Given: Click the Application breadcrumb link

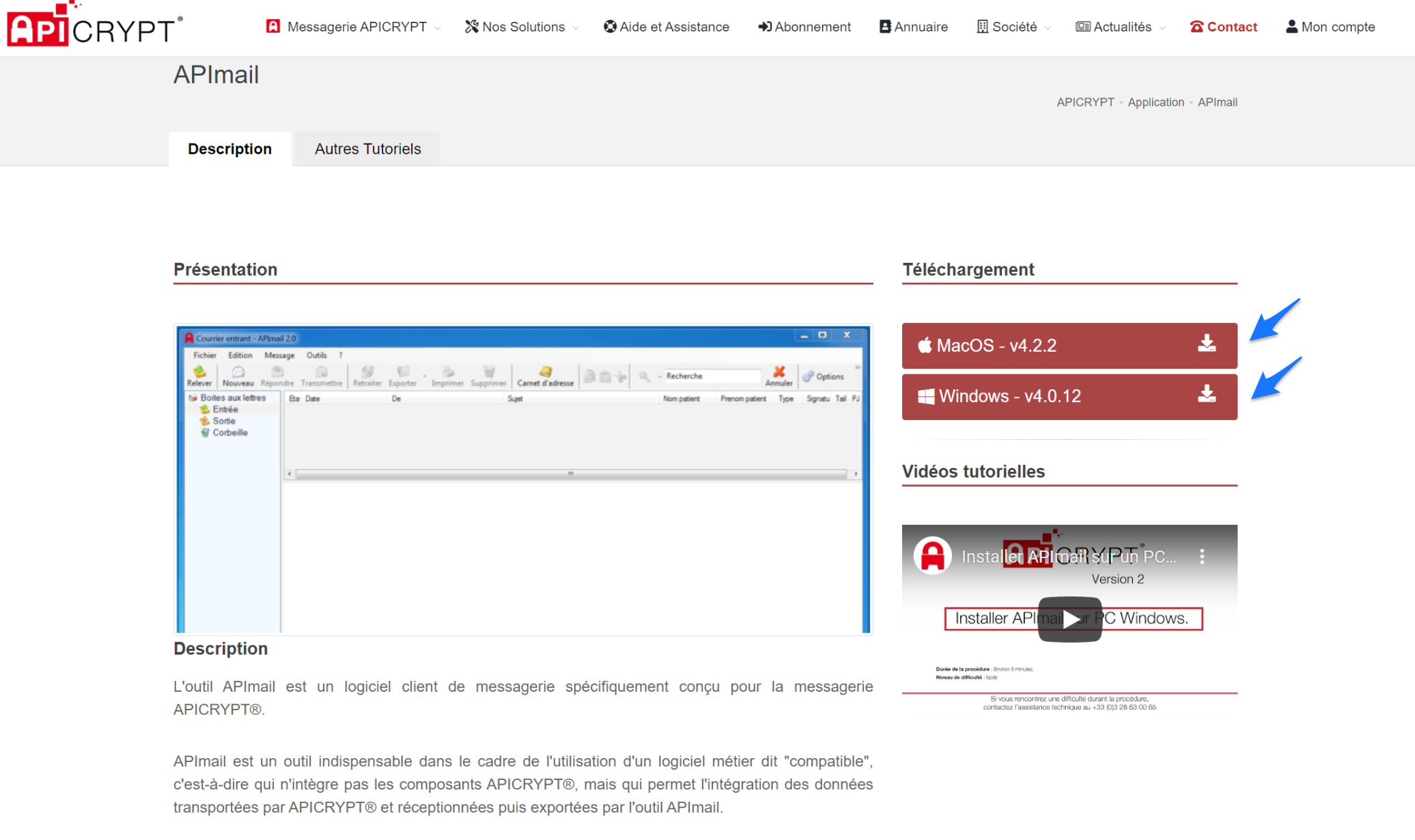Looking at the screenshot, I should 1155,102.
